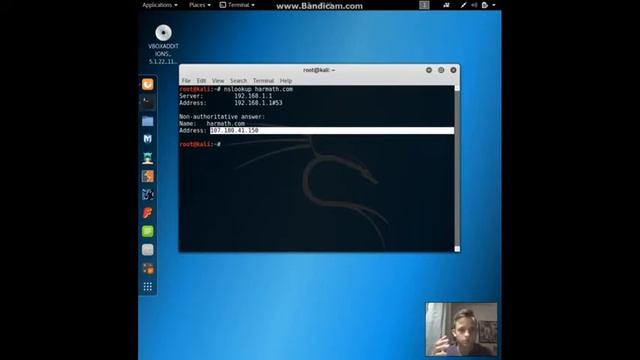
Task: Open the Applications dropdown menu
Action: click(160, 5)
